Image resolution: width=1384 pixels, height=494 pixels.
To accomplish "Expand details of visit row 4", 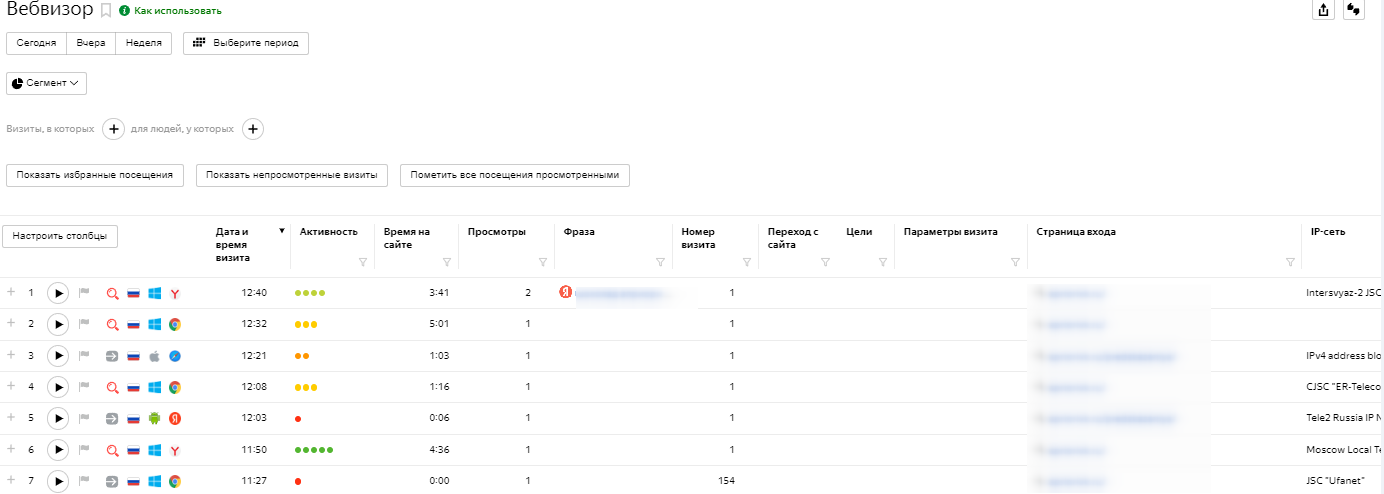I will pyautogui.click(x=12, y=386).
